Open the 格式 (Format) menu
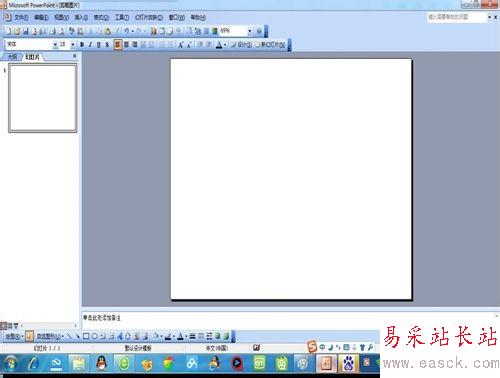This screenshot has height=378, width=500. click(x=101, y=17)
